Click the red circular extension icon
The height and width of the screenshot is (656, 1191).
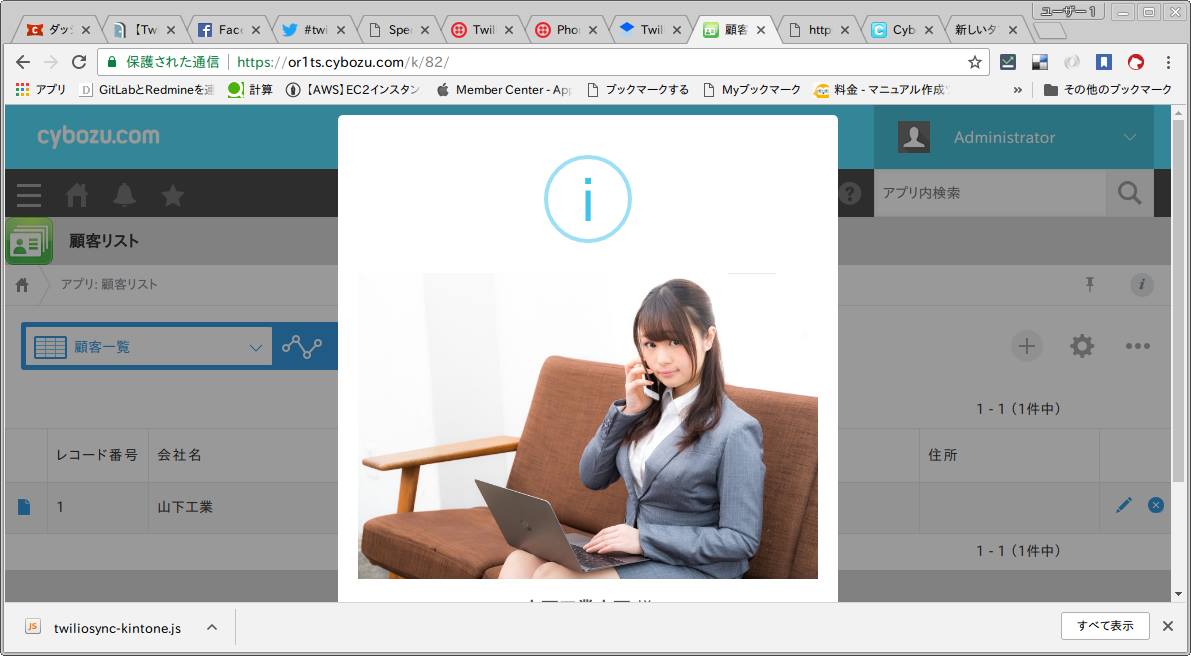tap(1136, 62)
